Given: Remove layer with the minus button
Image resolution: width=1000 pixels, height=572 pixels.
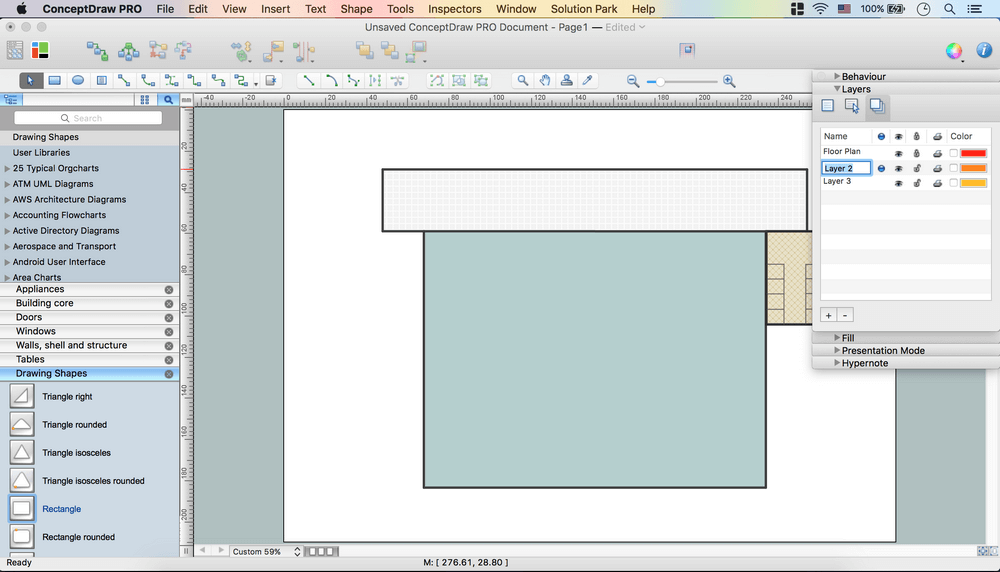Looking at the screenshot, I should click(845, 315).
